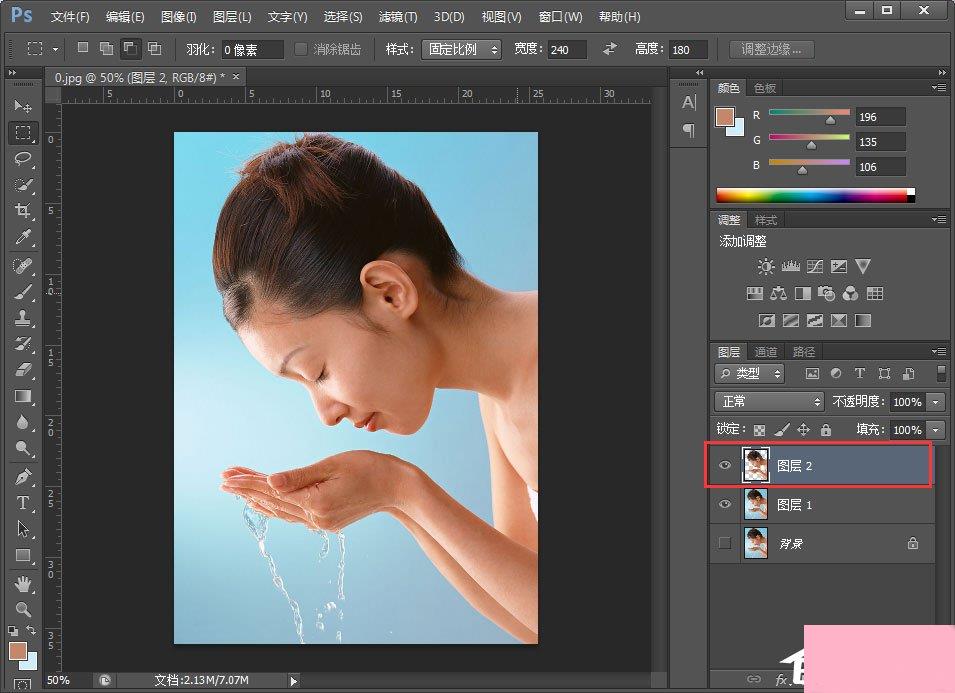Select the Rectangular Marquee tool

click(23, 132)
